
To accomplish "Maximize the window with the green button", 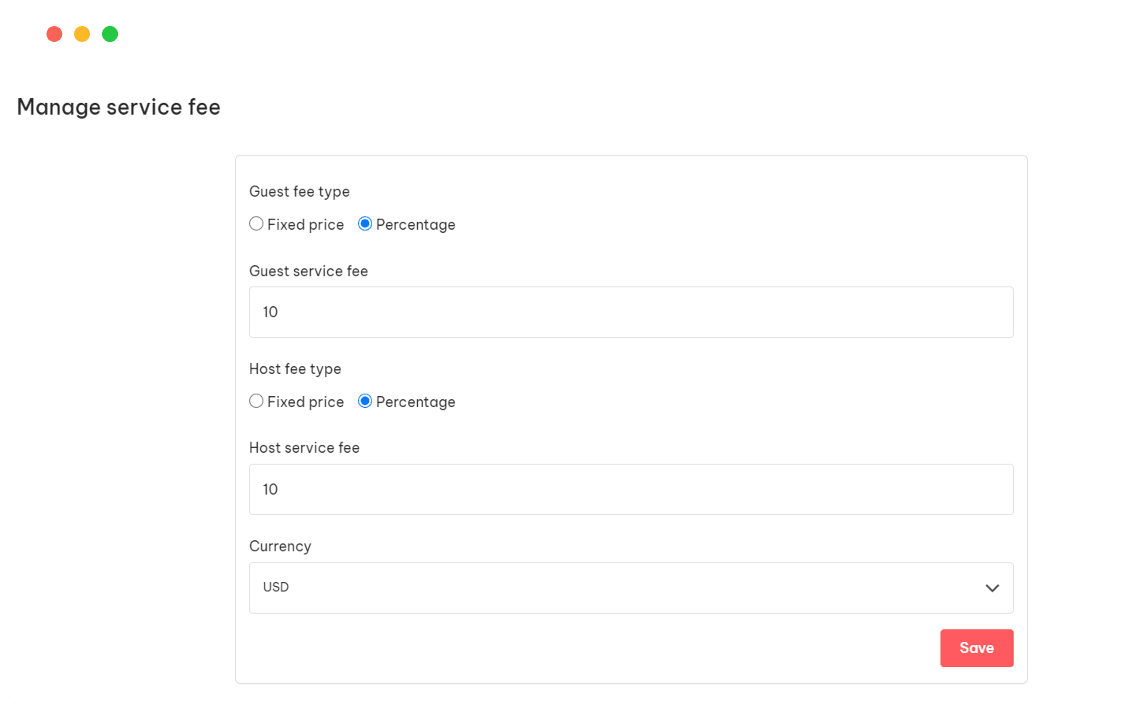I will click(x=109, y=33).
